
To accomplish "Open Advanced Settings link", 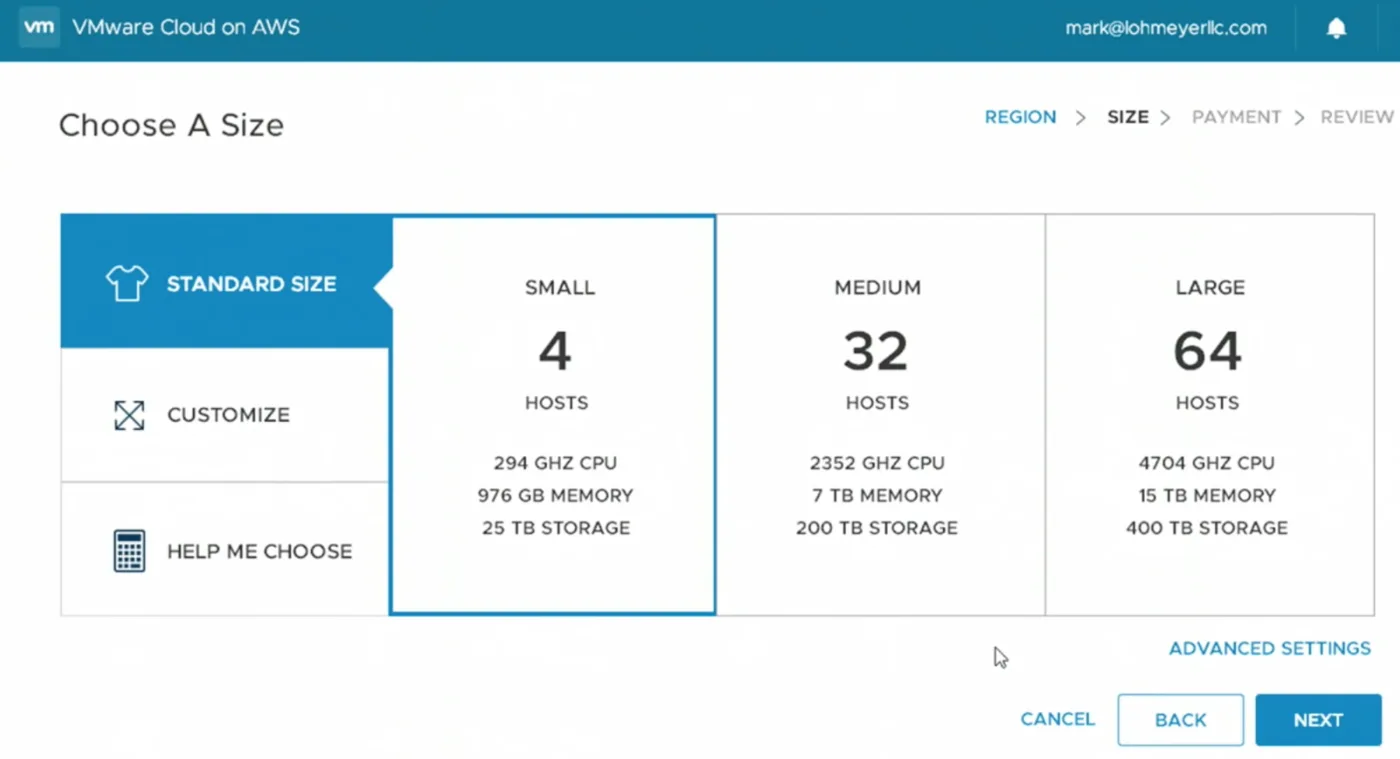I will coord(1270,649).
